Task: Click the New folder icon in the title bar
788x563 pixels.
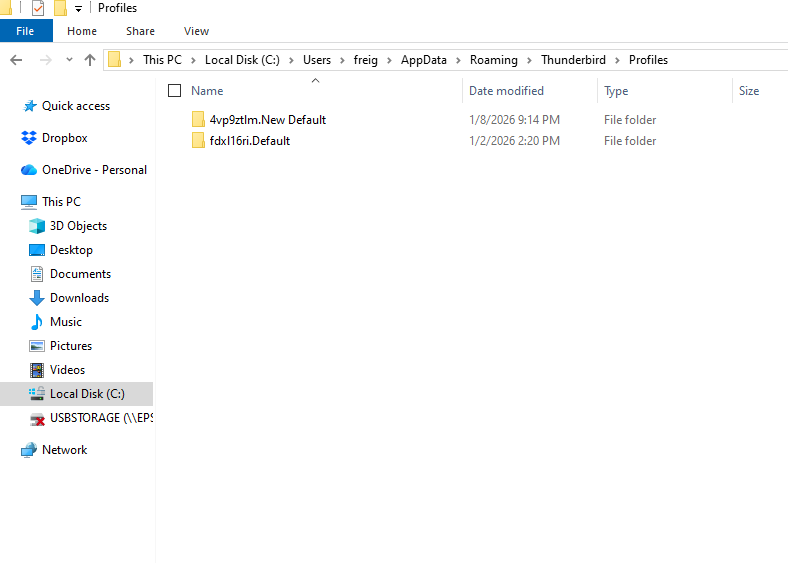Action: pyautogui.click(x=60, y=8)
